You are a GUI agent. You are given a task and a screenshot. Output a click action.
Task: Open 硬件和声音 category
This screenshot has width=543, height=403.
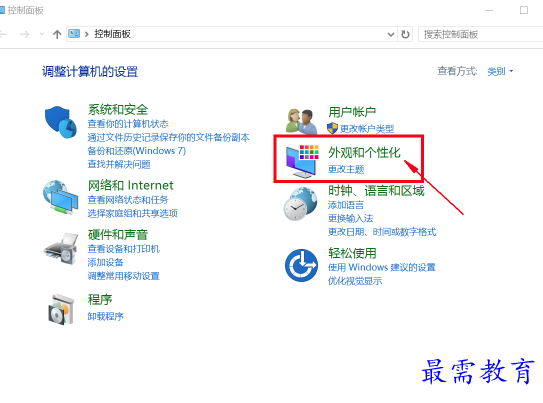(118, 234)
